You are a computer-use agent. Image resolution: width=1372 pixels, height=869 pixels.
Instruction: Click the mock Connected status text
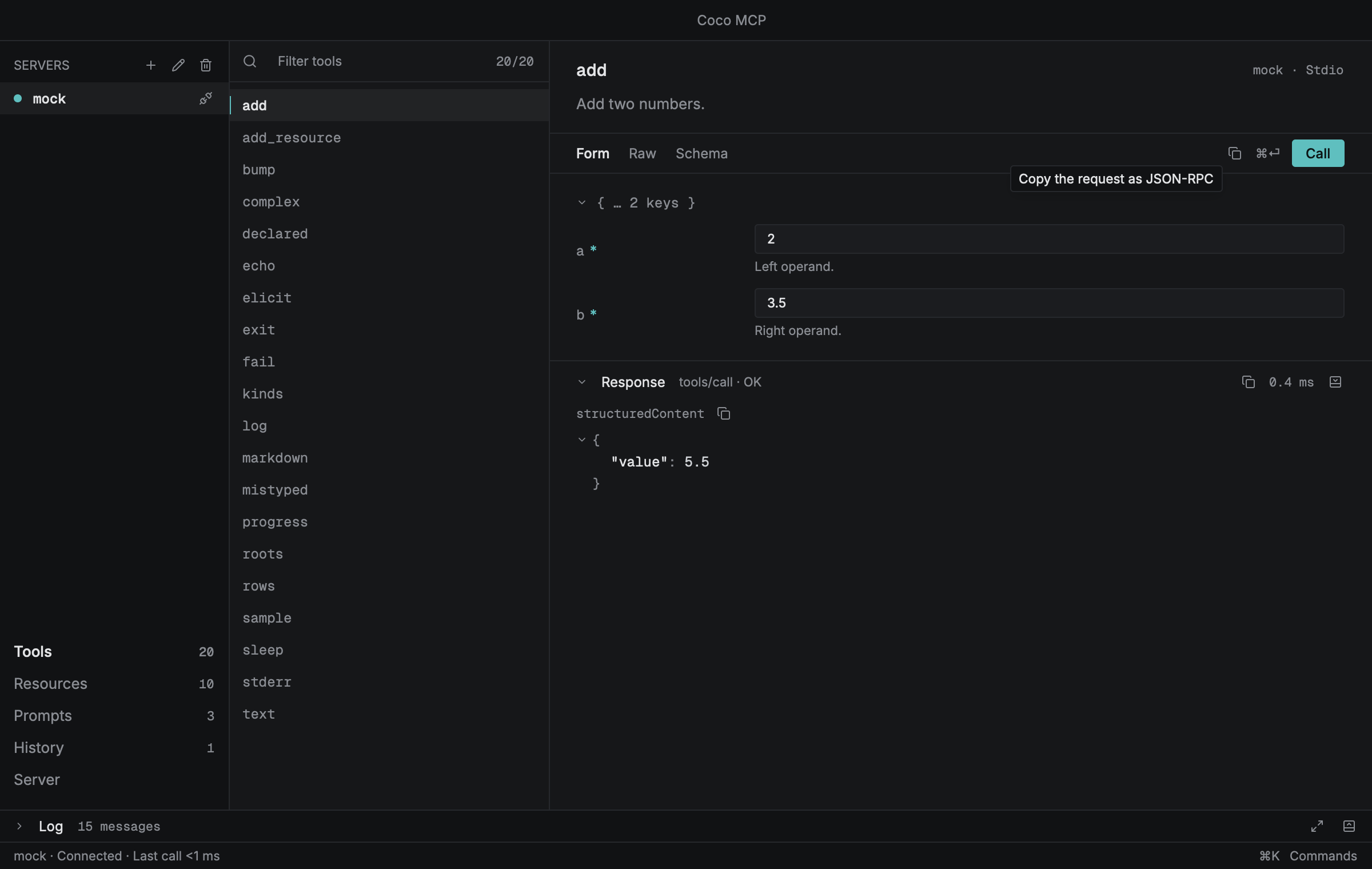coord(117,856)
